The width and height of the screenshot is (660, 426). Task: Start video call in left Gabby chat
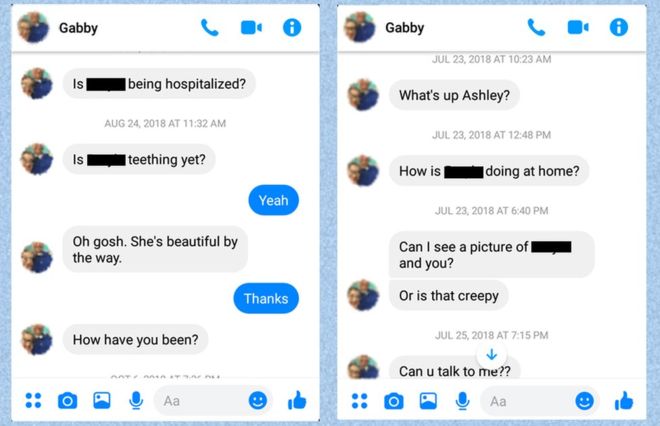pyautogui.click(x=251, y=28)
